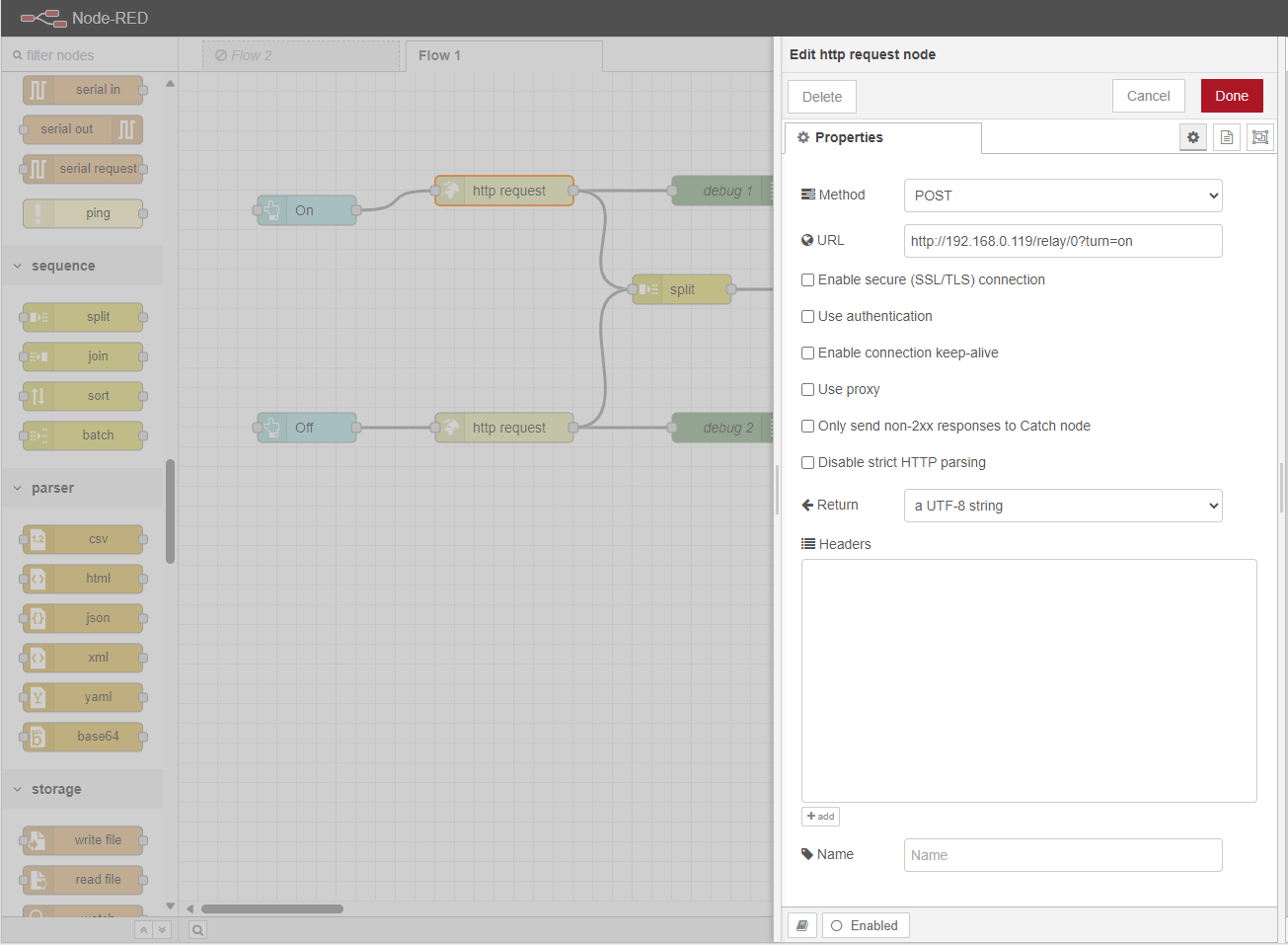Click the search magnifier icon below canvas
Viewport: 1288px width, 945px height.
(x=198, y=930)
